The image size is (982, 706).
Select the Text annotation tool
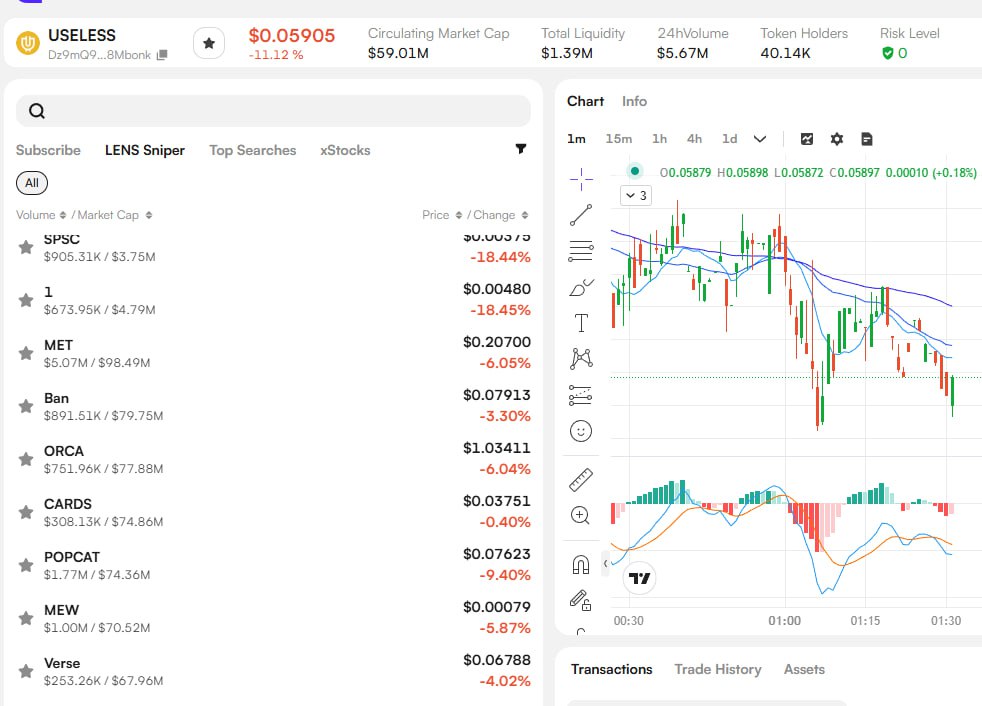581,323
